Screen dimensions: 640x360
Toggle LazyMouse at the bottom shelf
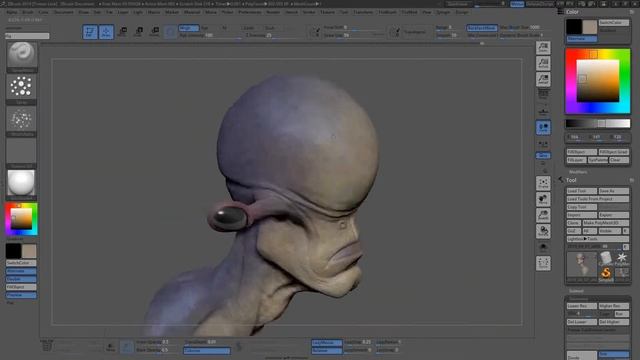pyautogui.click(x=327, y=343)
